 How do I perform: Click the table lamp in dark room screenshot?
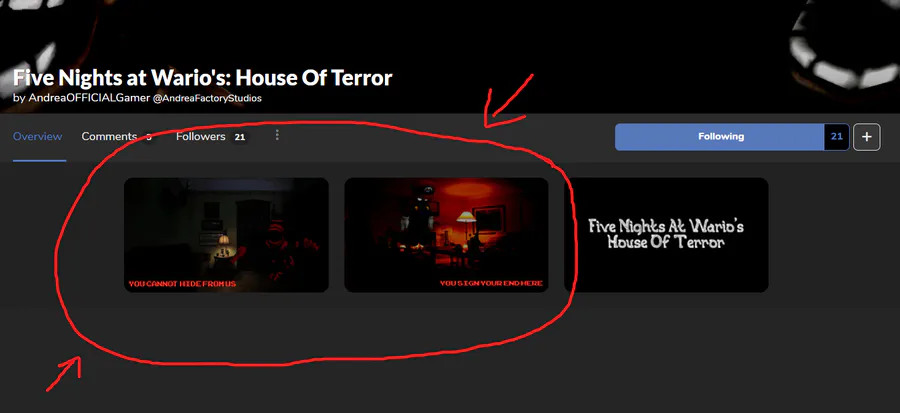click(222, 244)
